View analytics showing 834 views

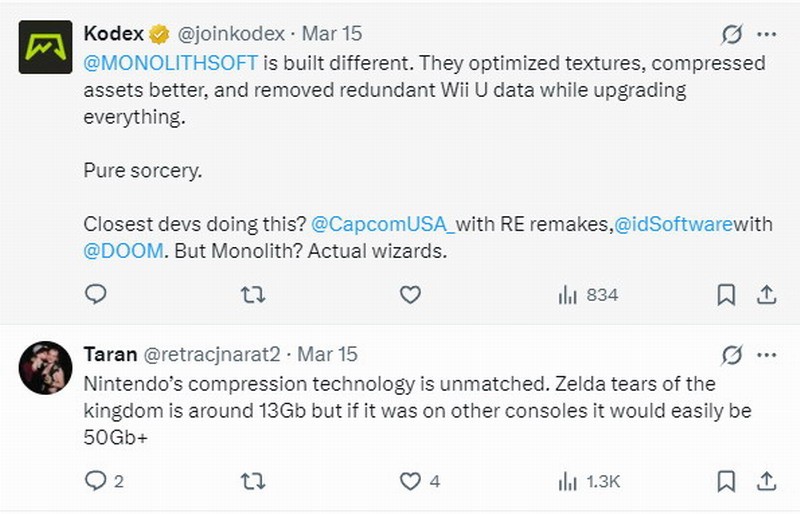(x=587, y=295)
